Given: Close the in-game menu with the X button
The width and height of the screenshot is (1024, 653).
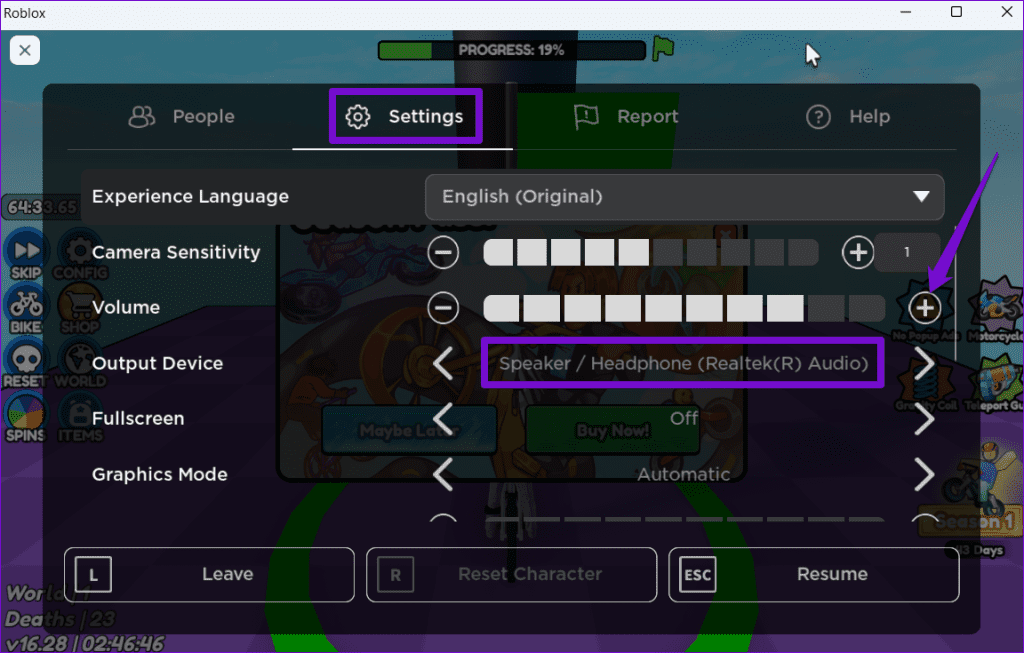Looking at the screenshot, I should click(25, 50).
